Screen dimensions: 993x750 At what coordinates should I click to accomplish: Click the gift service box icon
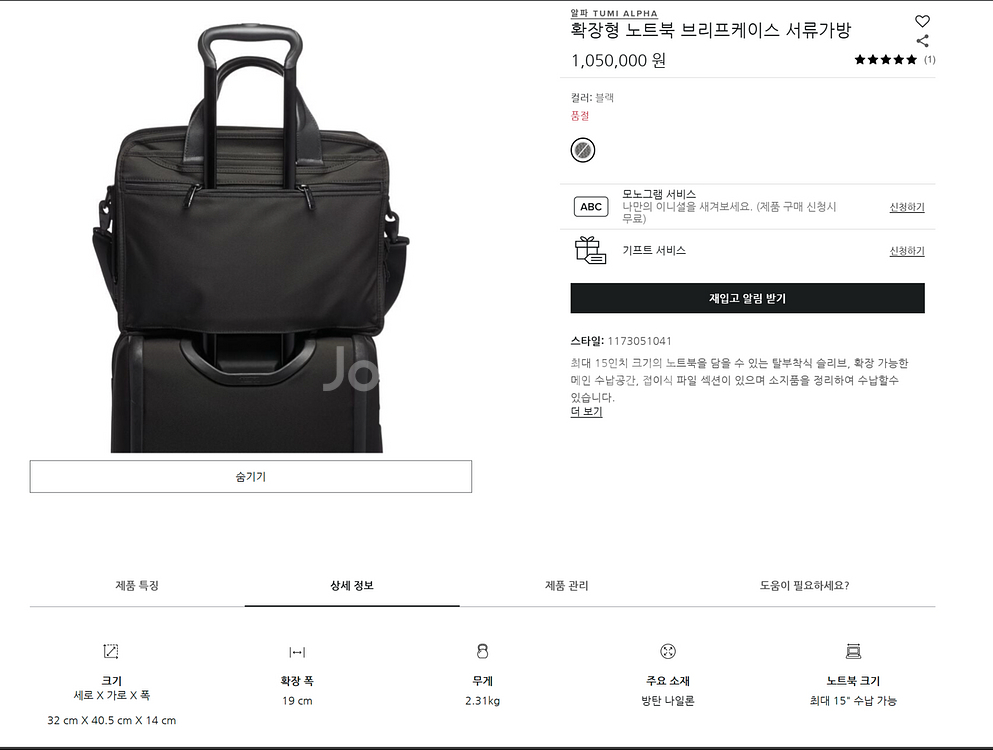coord(590,250)
